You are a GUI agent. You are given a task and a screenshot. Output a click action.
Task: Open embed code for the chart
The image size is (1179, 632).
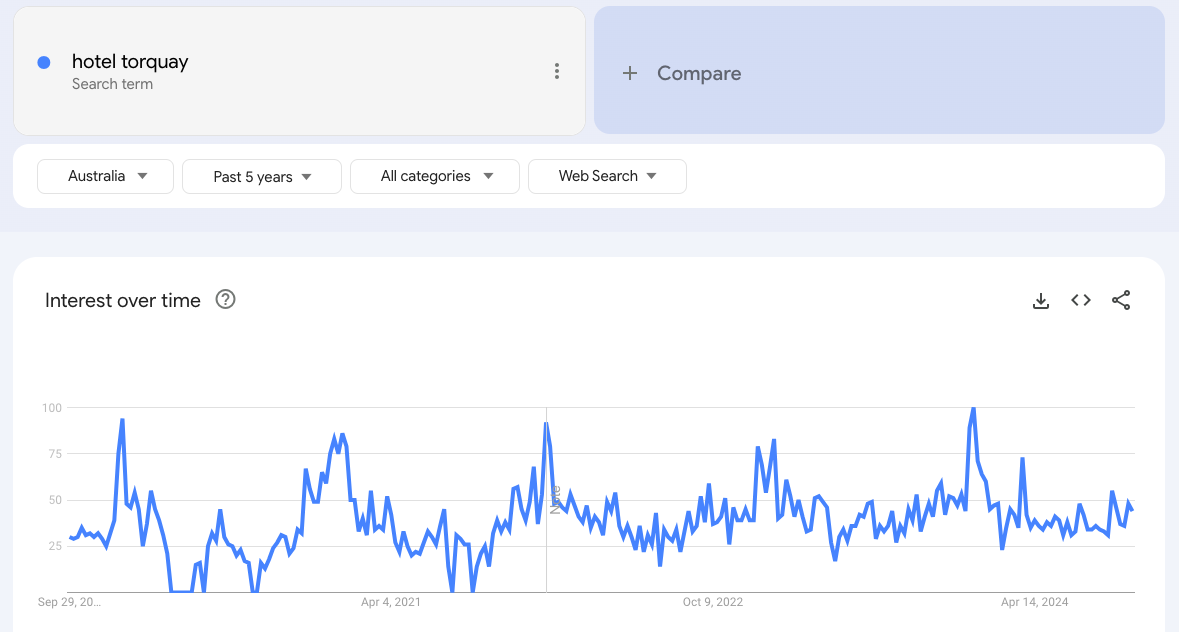tap(1081, 300)
